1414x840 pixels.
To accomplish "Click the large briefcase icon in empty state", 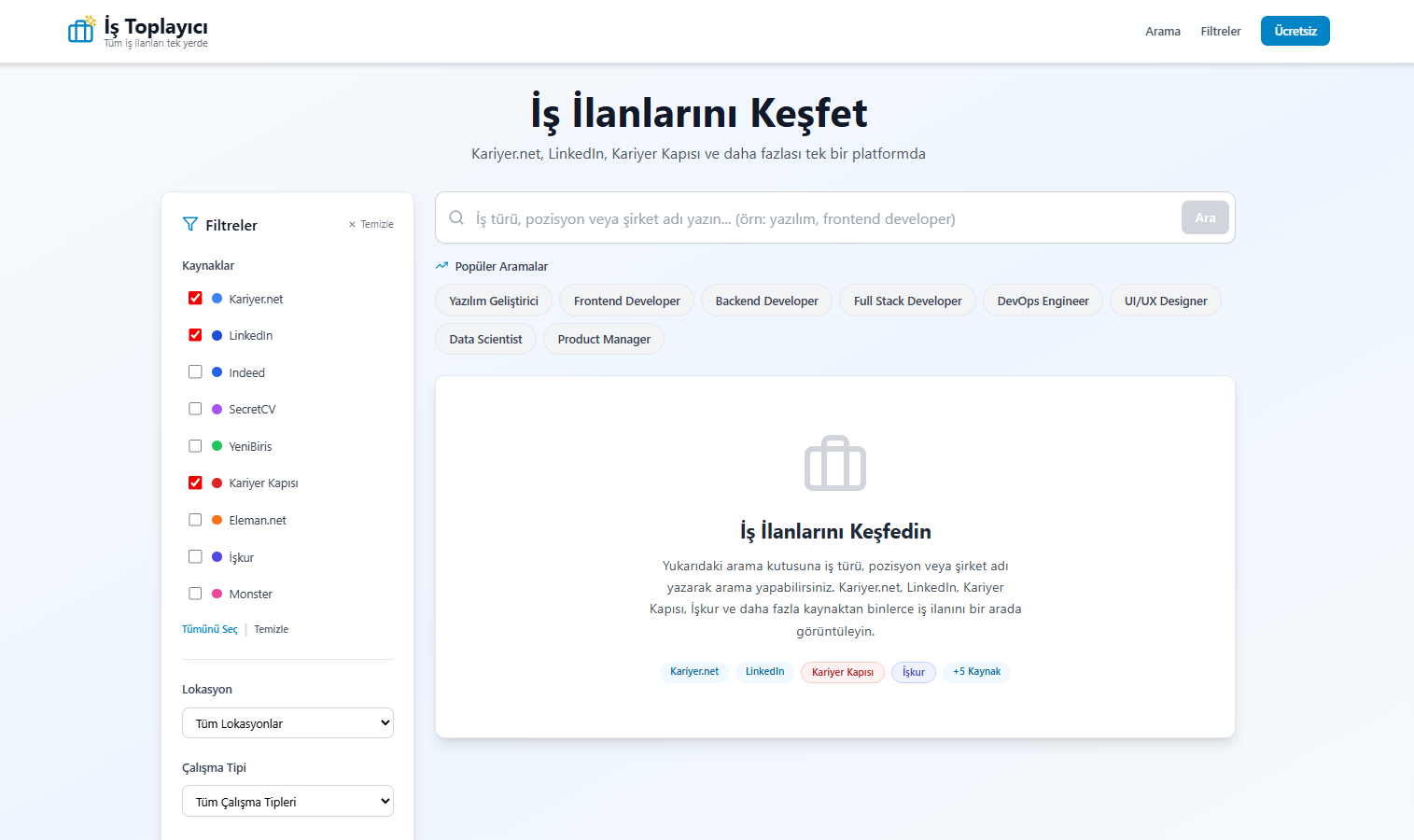I will (834, 463).
